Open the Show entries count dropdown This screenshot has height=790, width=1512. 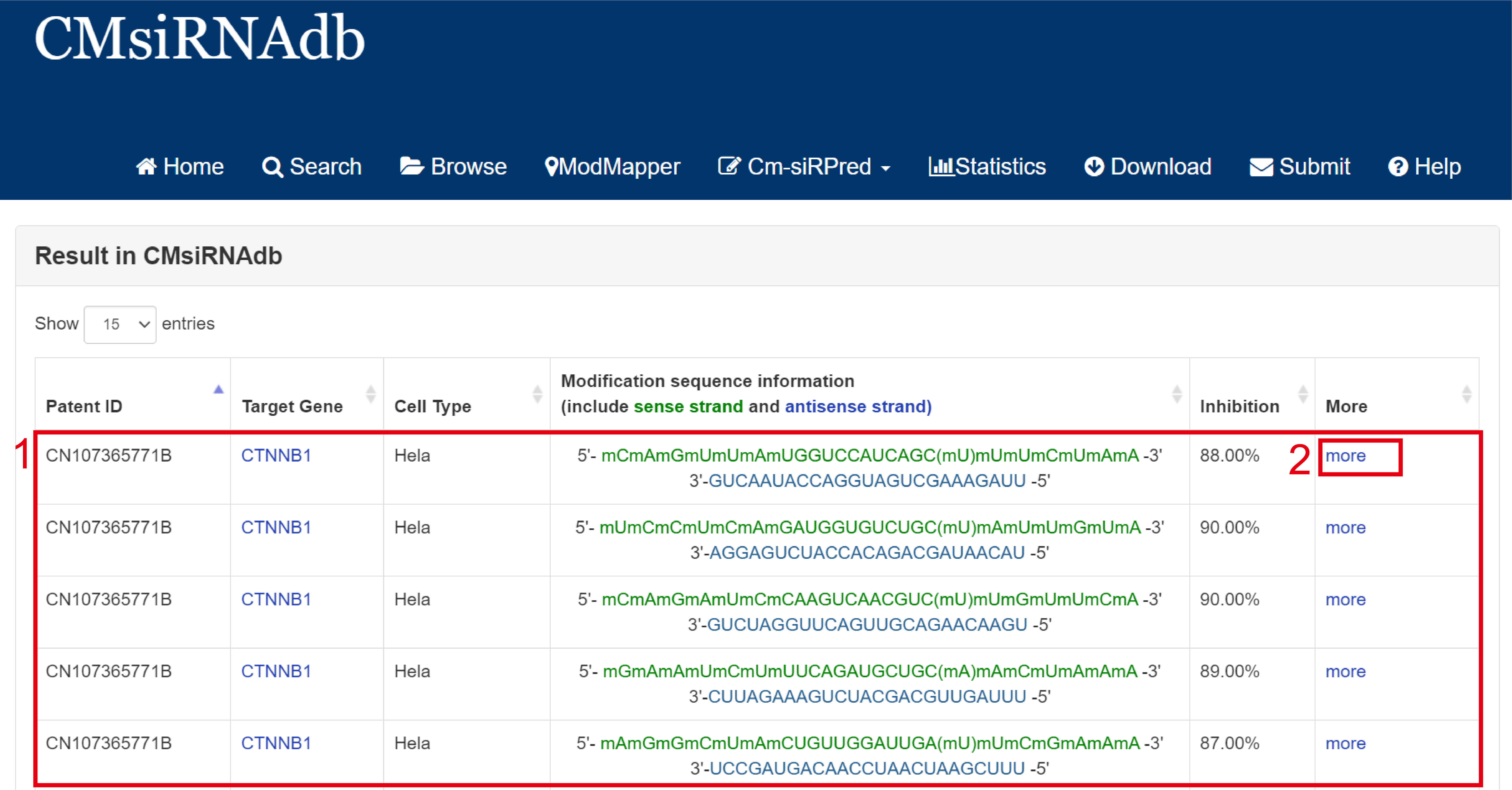[x=120, y=324]
